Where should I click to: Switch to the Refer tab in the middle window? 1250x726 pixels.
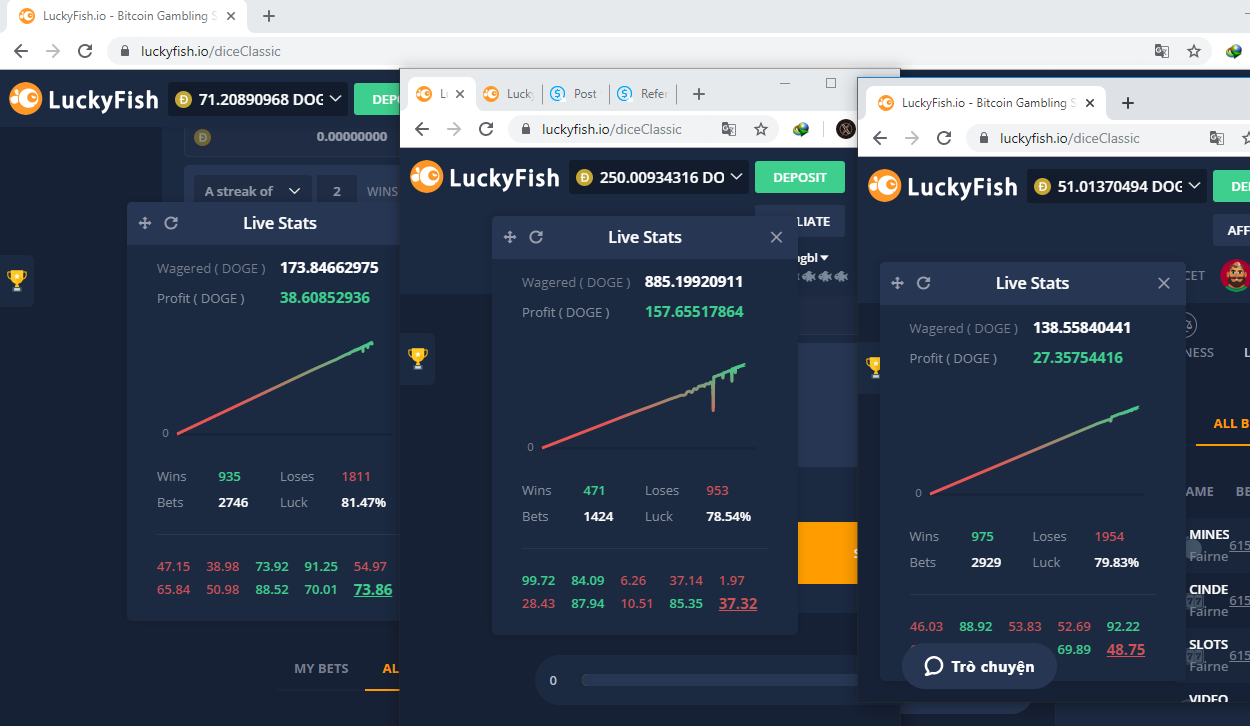(642, 94)
